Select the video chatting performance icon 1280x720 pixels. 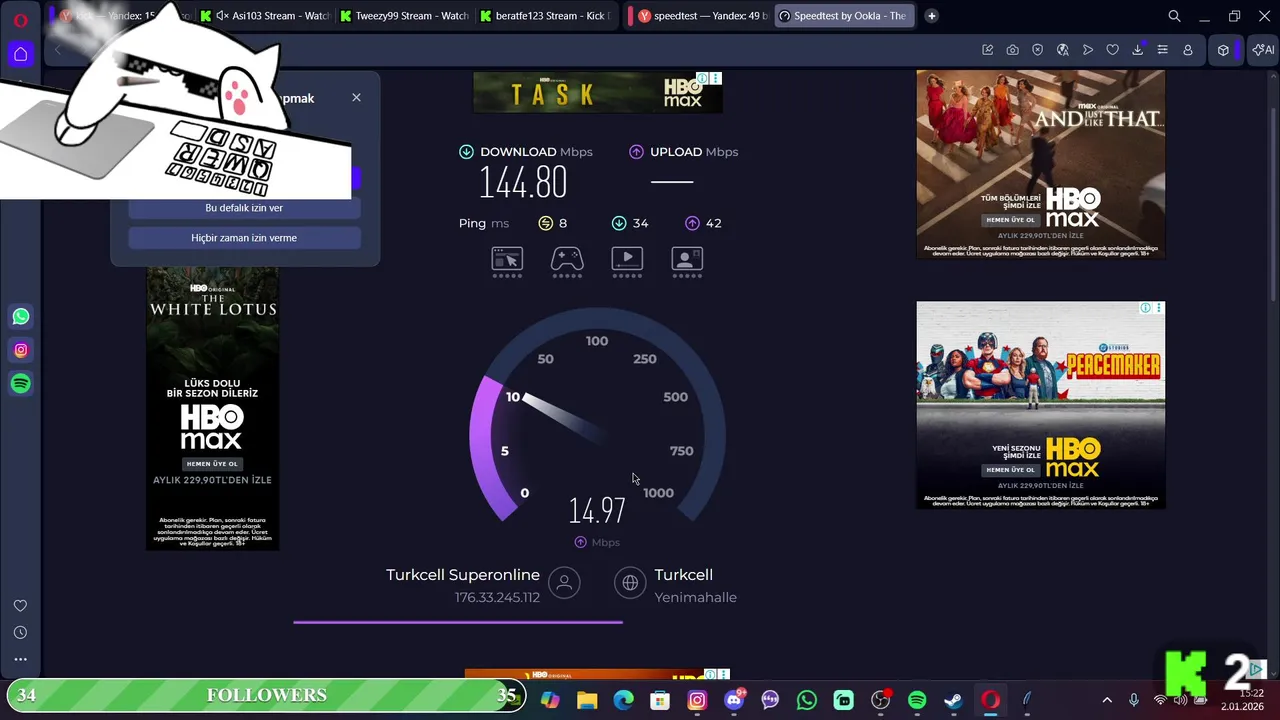[x=687, y=260]
